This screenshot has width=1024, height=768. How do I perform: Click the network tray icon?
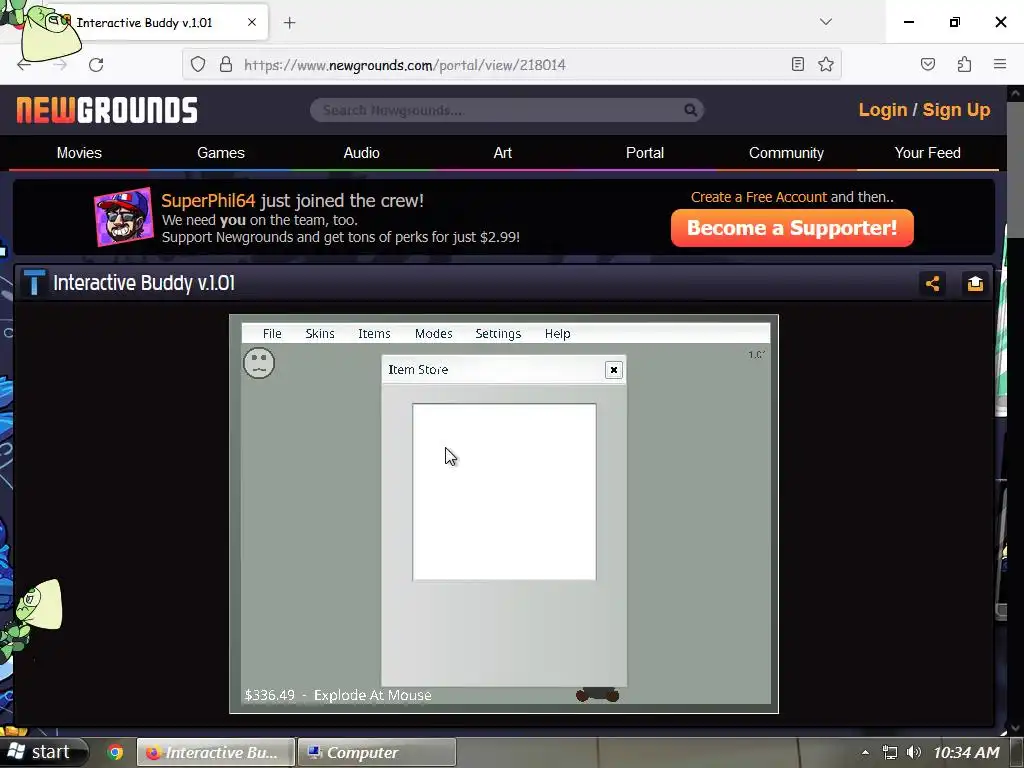pos(889,752)
